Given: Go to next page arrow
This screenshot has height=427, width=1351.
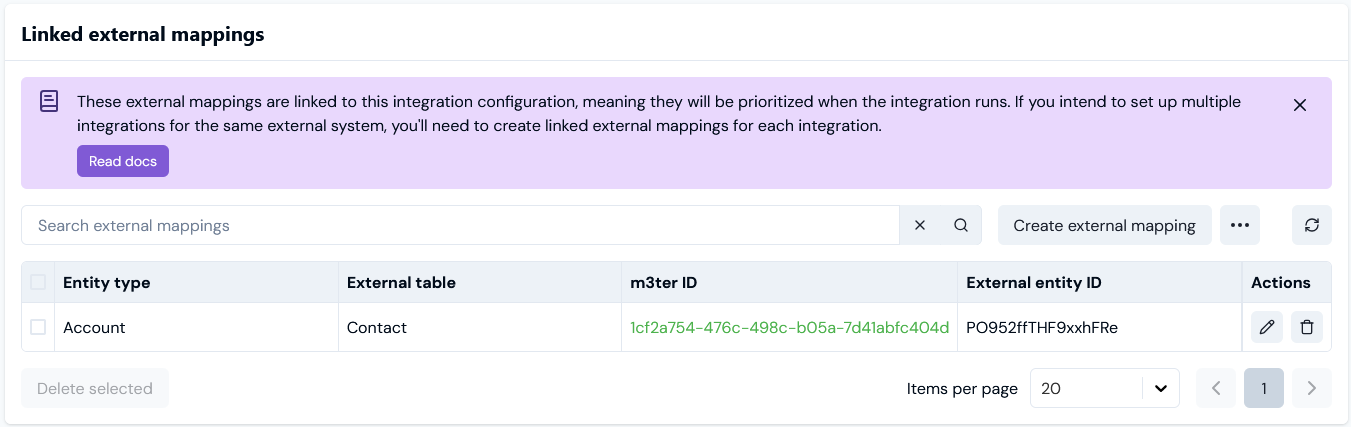Looking at the screenshot, I should (1312, 388).
